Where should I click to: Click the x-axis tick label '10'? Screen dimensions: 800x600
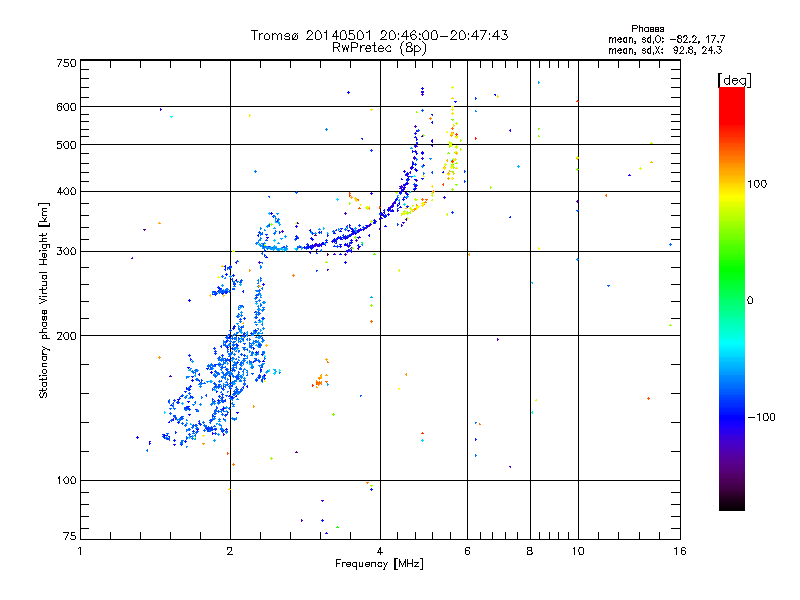pos(578,551)
